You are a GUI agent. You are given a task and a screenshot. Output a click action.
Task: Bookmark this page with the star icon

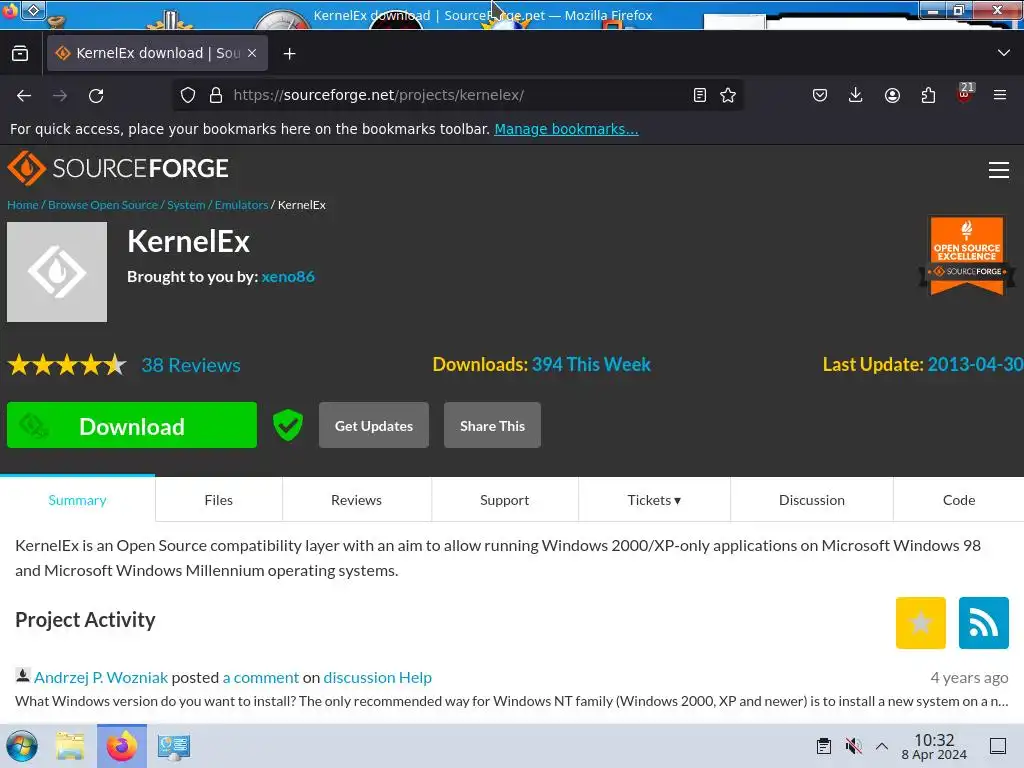(728, 95)
